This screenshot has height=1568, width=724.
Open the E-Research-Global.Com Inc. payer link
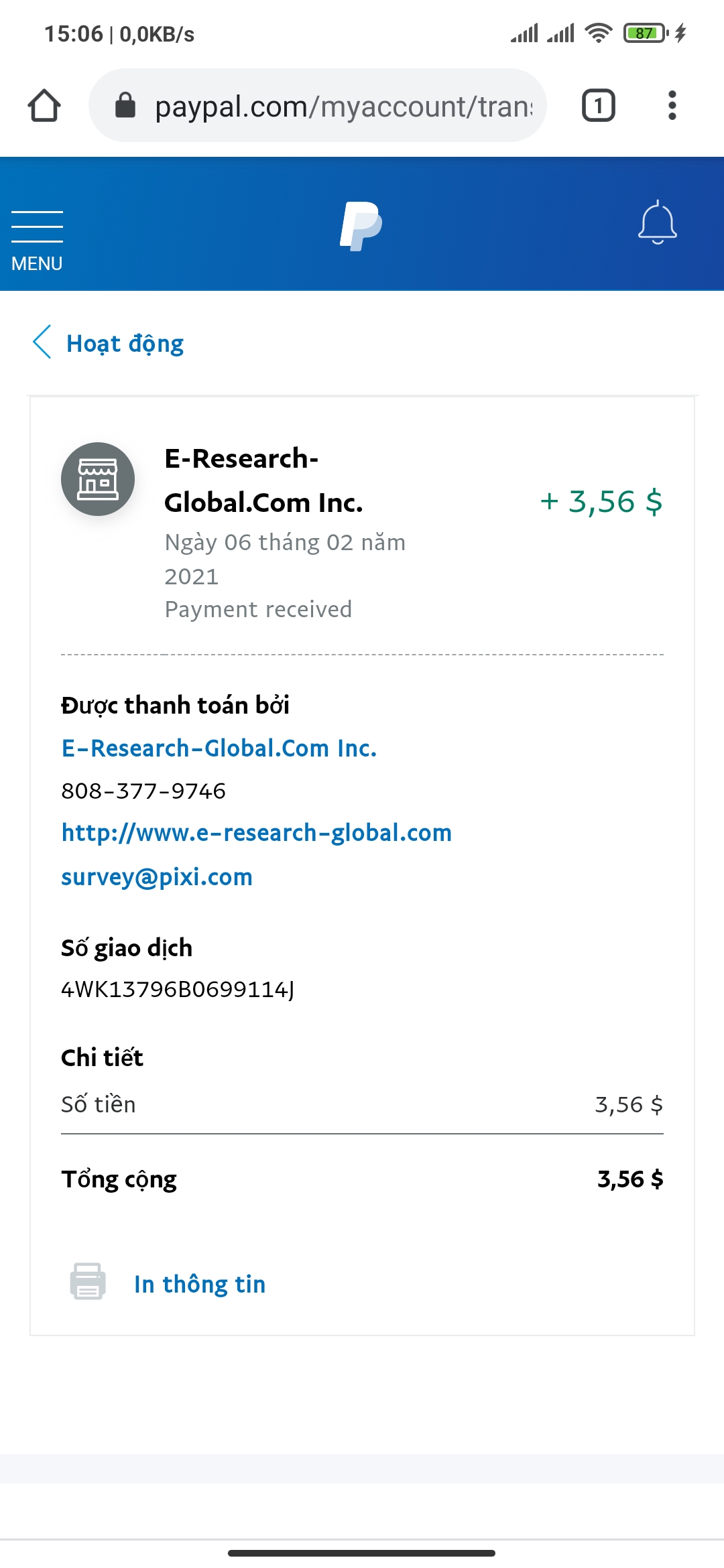click(x=219, y=748)
